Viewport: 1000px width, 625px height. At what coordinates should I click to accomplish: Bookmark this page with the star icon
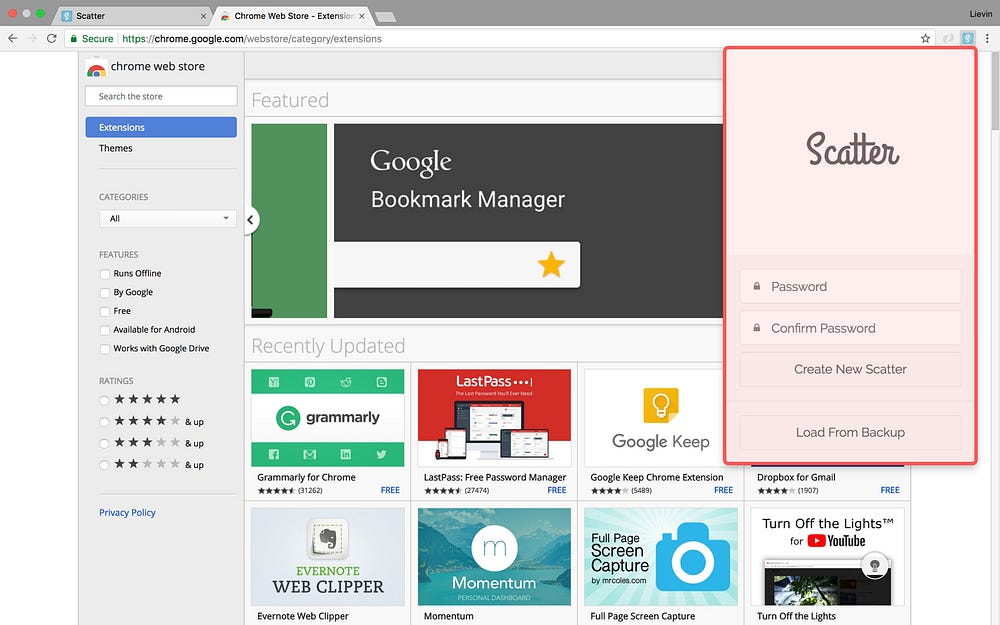click(925, 38)
